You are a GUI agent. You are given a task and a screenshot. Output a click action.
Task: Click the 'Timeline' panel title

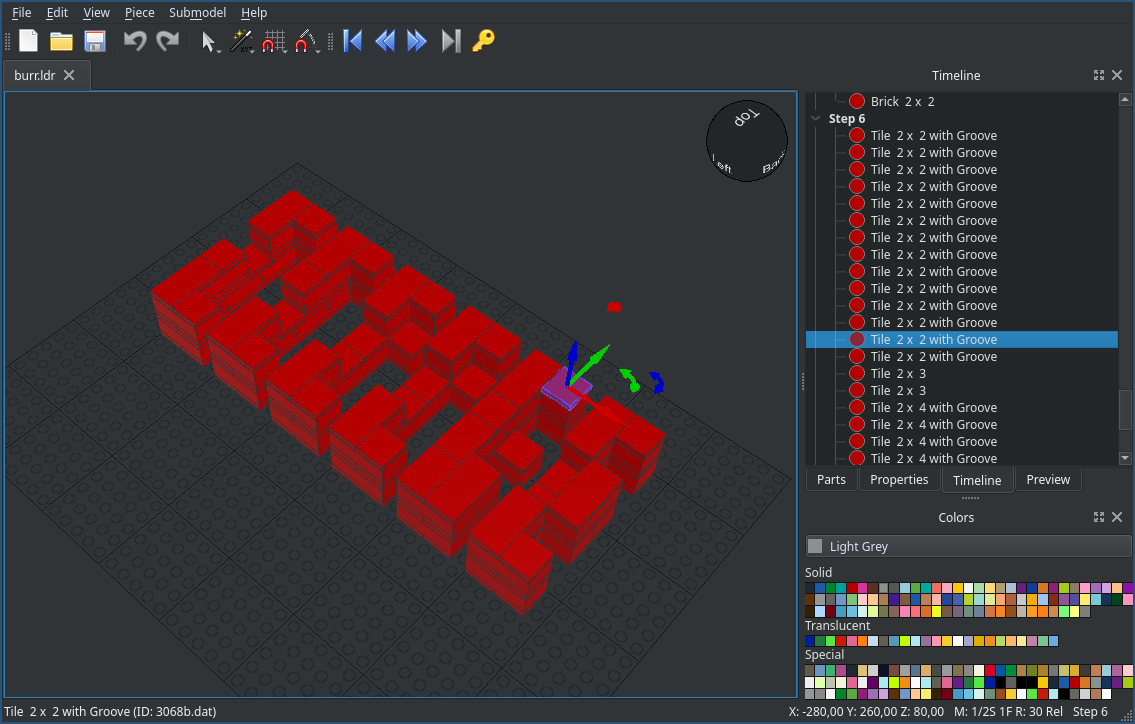[956, 75]
